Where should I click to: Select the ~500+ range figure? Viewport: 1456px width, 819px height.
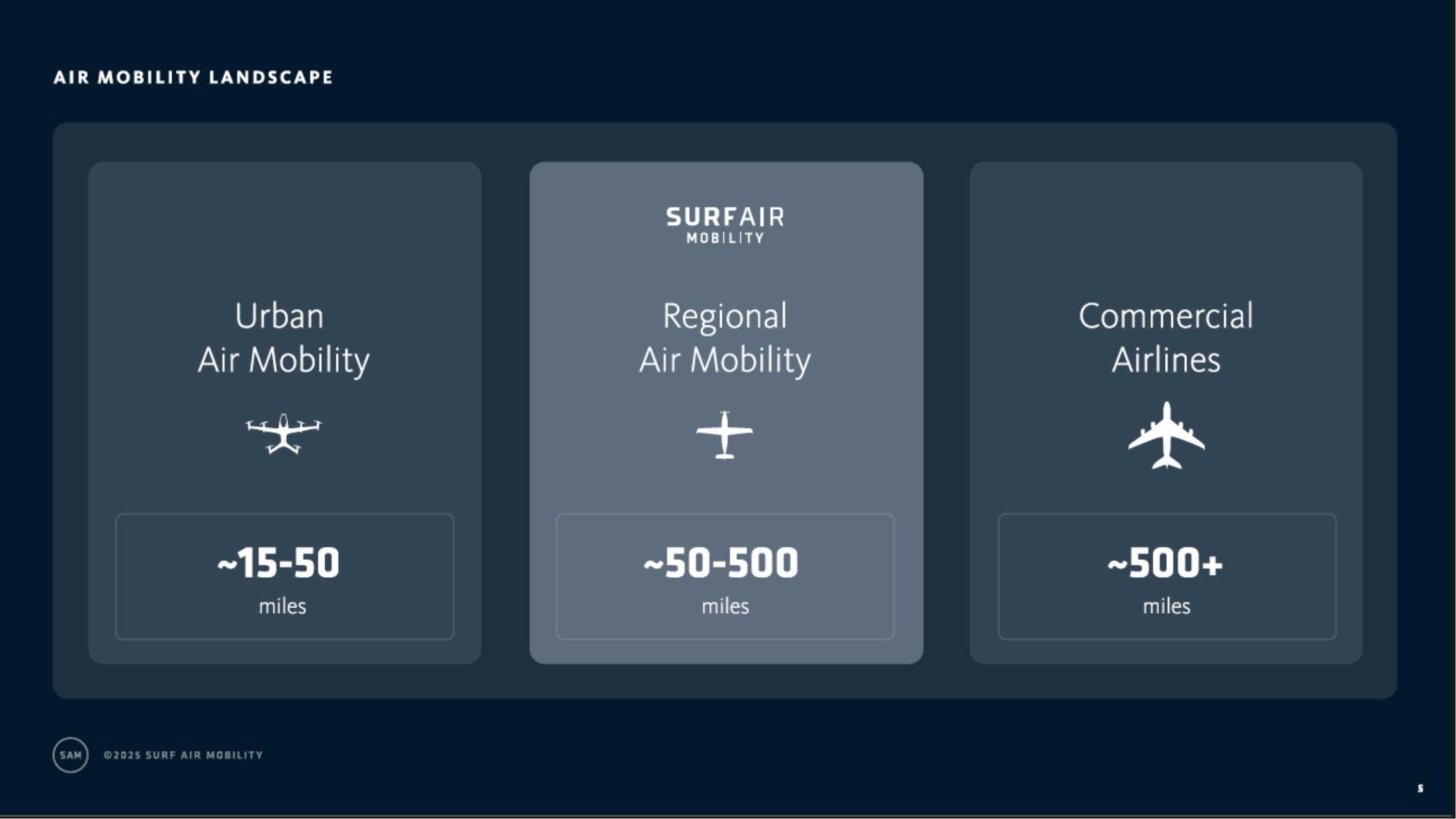click(x=1165, y=563)
